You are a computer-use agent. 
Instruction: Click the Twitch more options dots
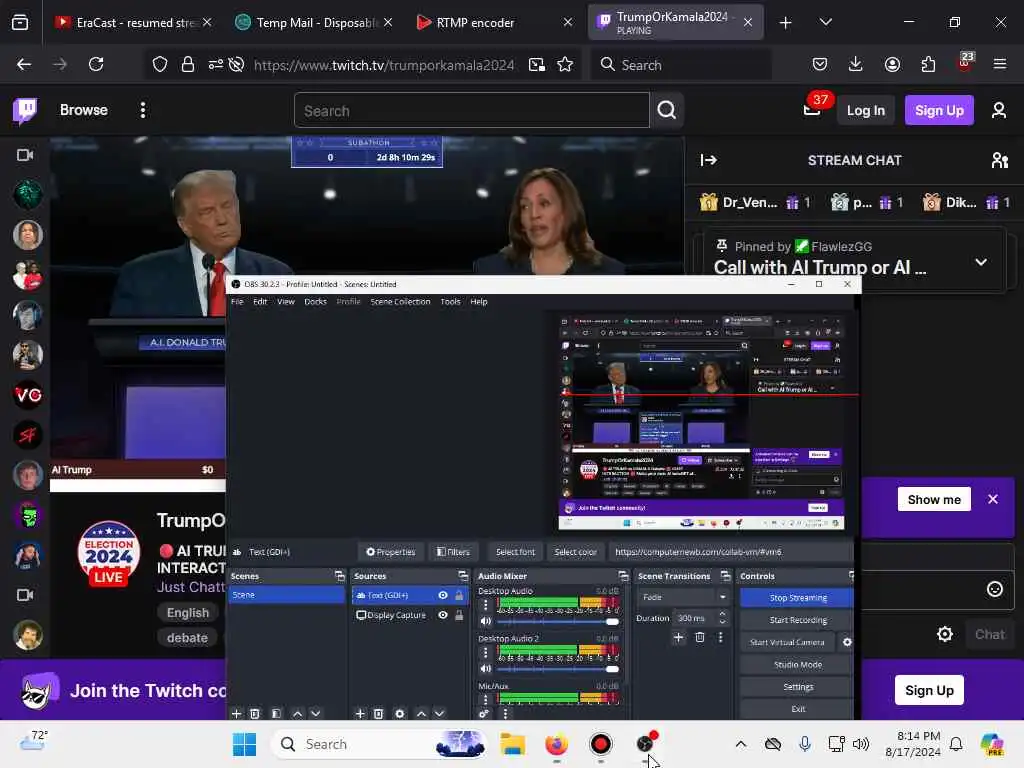(x=142, y=110)
